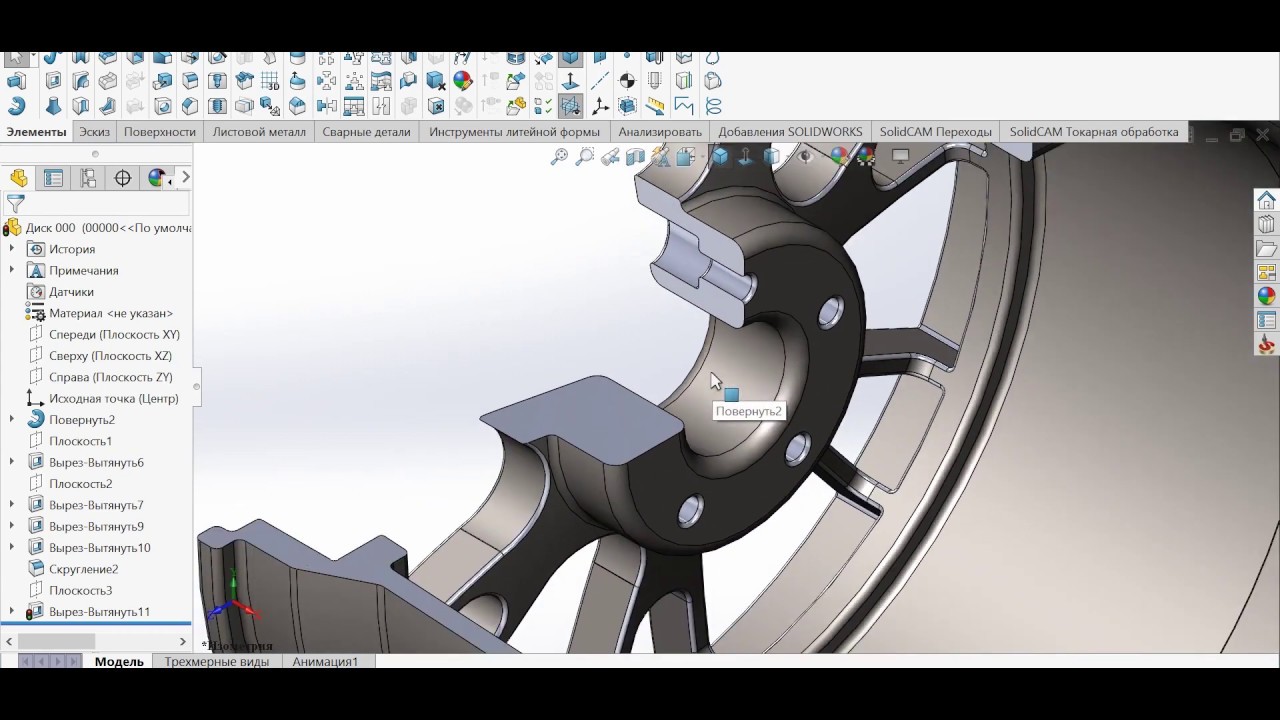This screenshot has height=720, width=1280.
Task: Open View Settings monitor icon
Action: (900, 156)
